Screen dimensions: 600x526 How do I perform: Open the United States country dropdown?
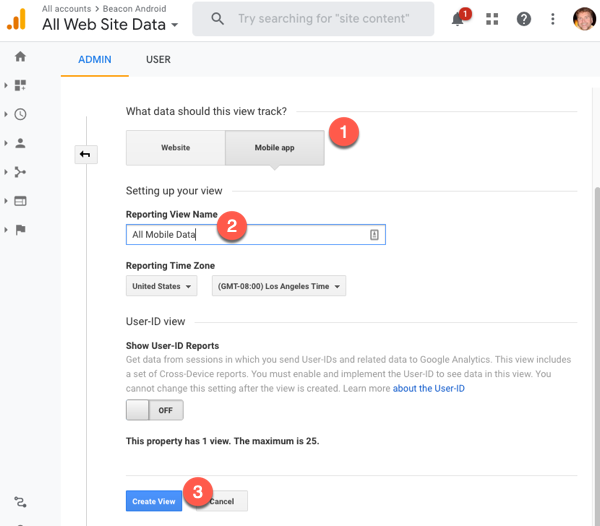(x=161, y=286)
